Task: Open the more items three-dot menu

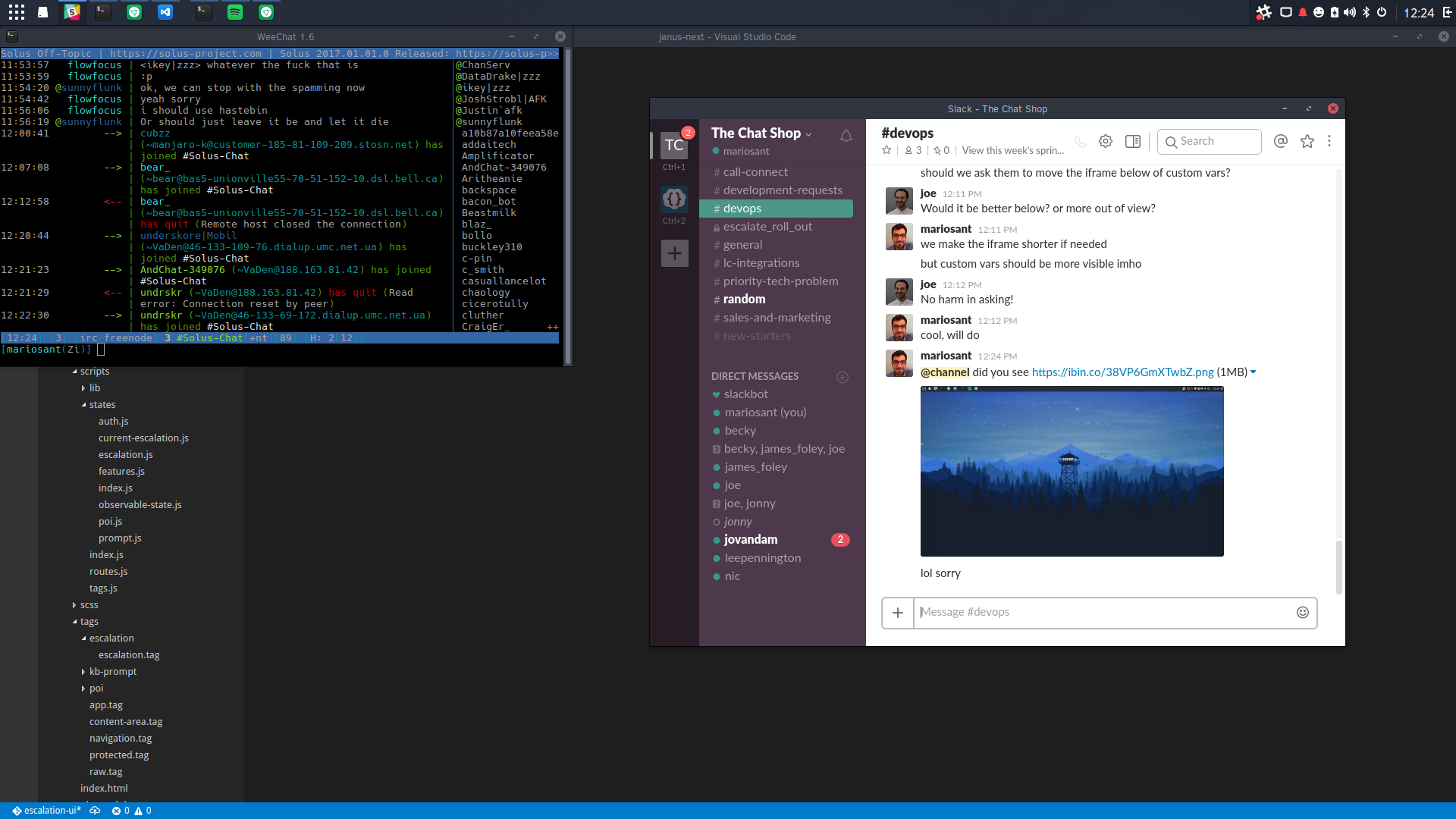Action: (x=1329, y=141)
